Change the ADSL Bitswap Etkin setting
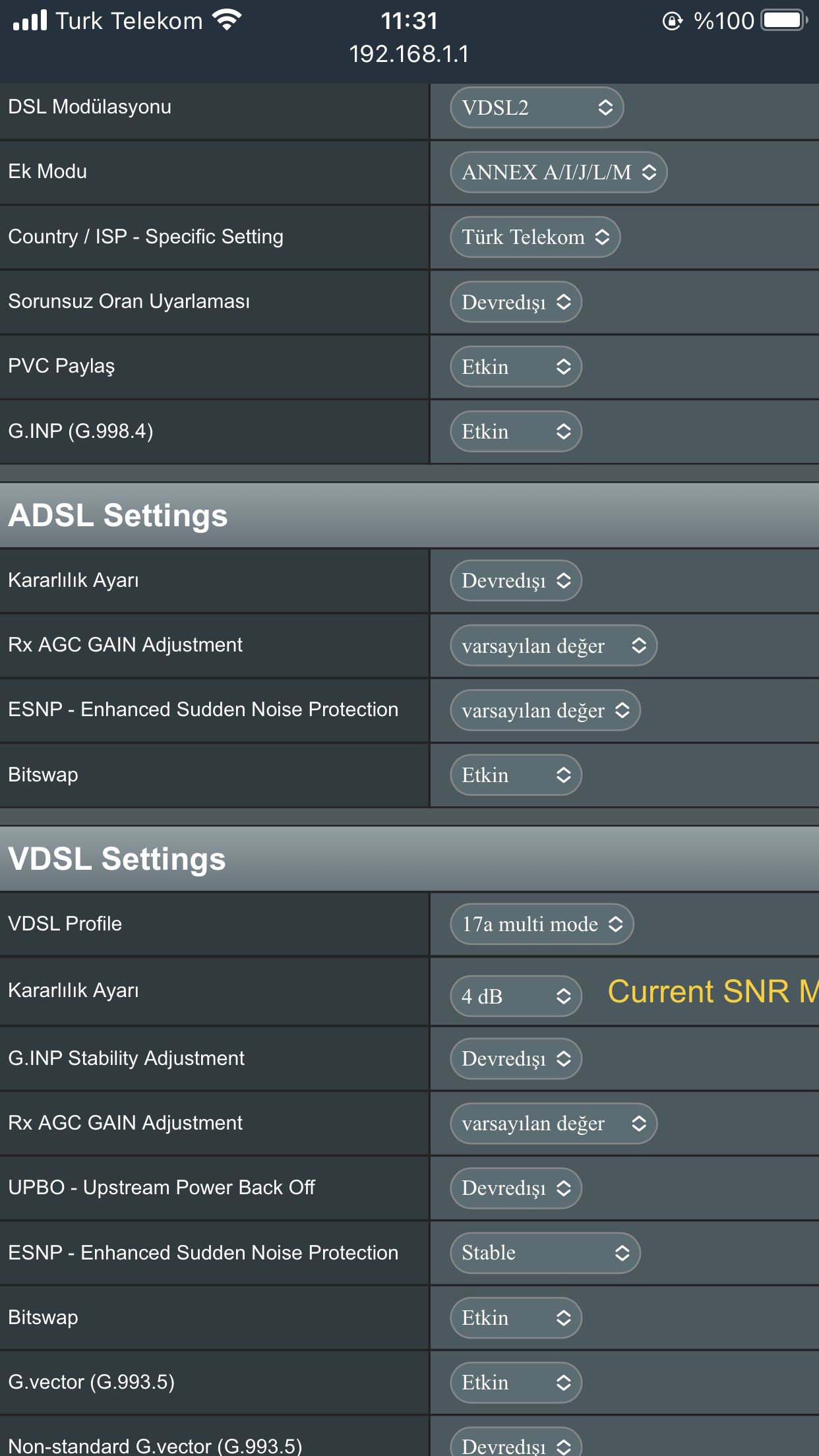This screenshot has width=819, height=1456. coord(516,775)
